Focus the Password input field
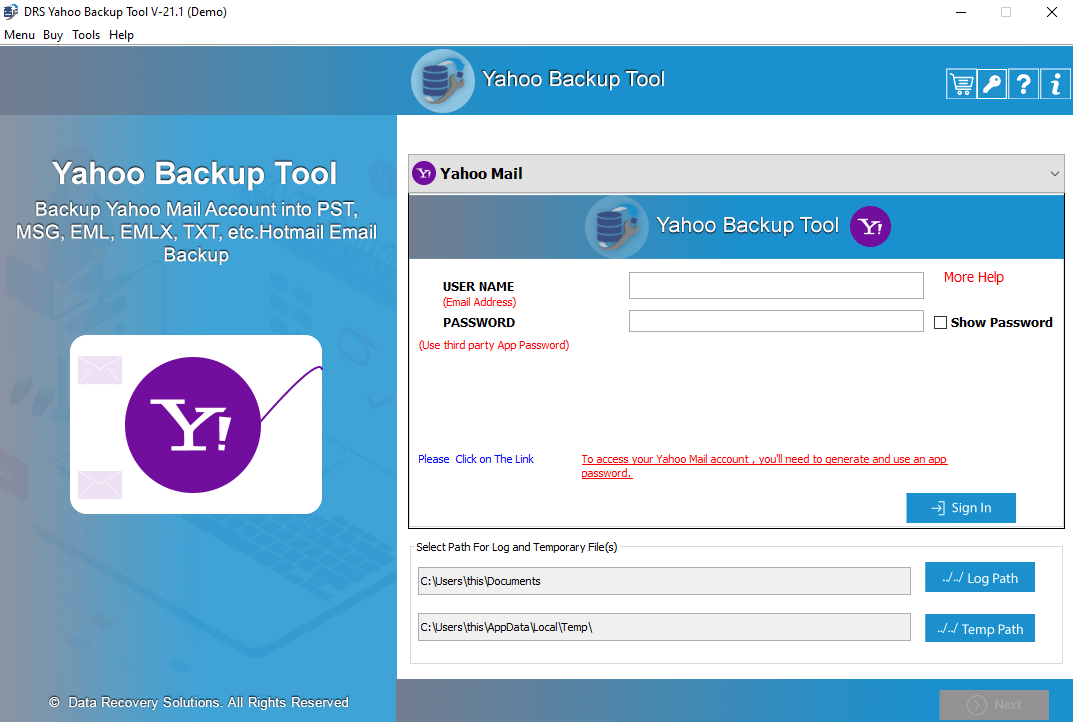The height and width of the screenshot is (722, 1073). [x=776, y=321]
